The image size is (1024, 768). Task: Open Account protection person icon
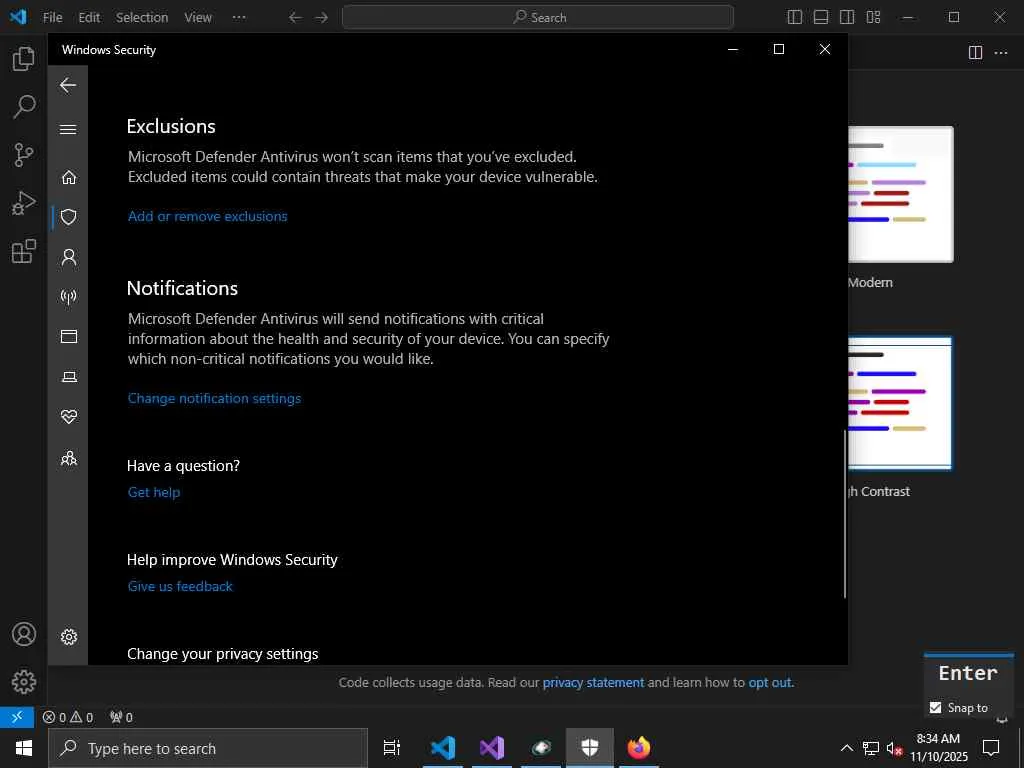tap(69, 257)
